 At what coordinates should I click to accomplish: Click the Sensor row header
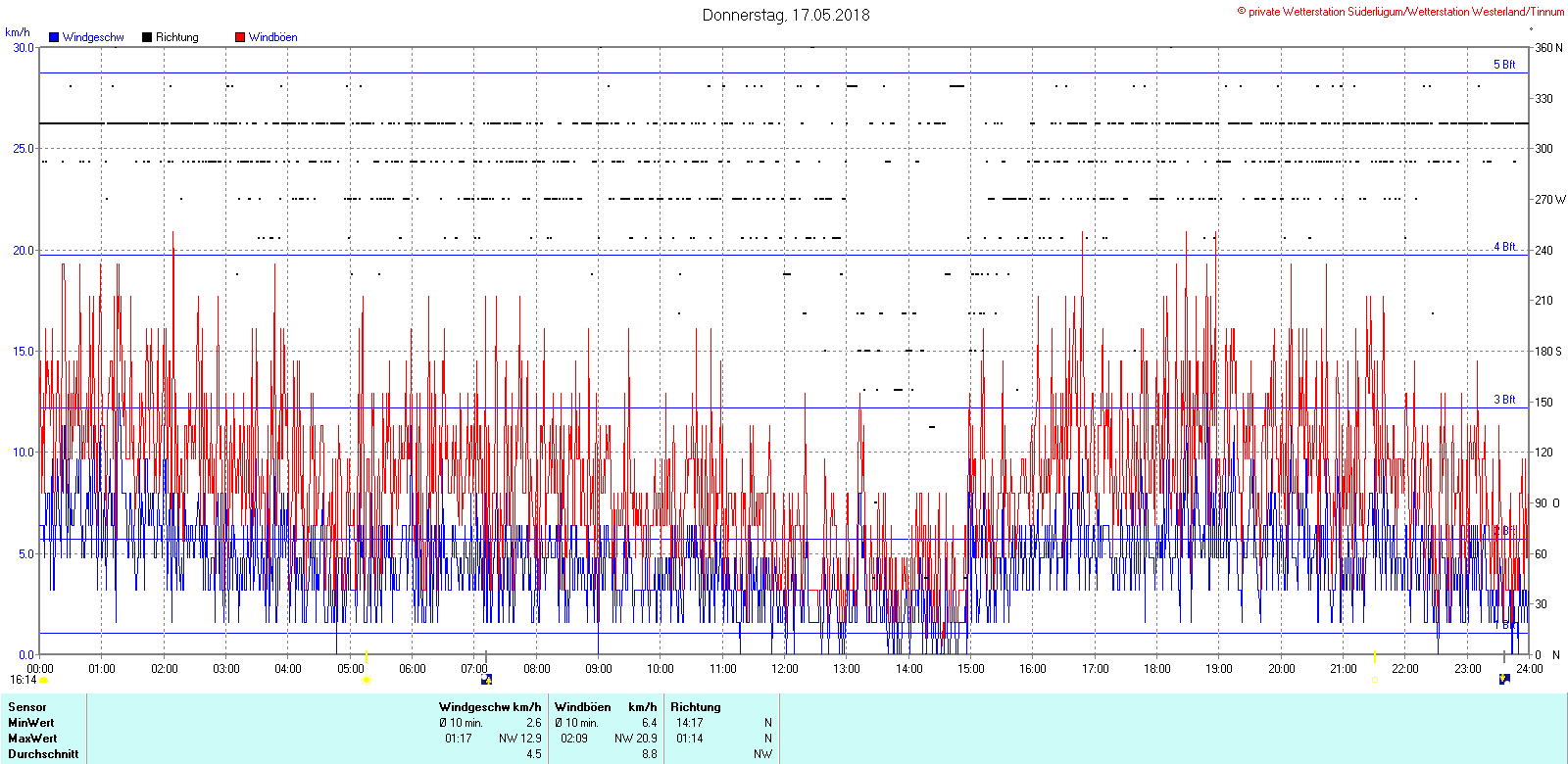(27, 707)
